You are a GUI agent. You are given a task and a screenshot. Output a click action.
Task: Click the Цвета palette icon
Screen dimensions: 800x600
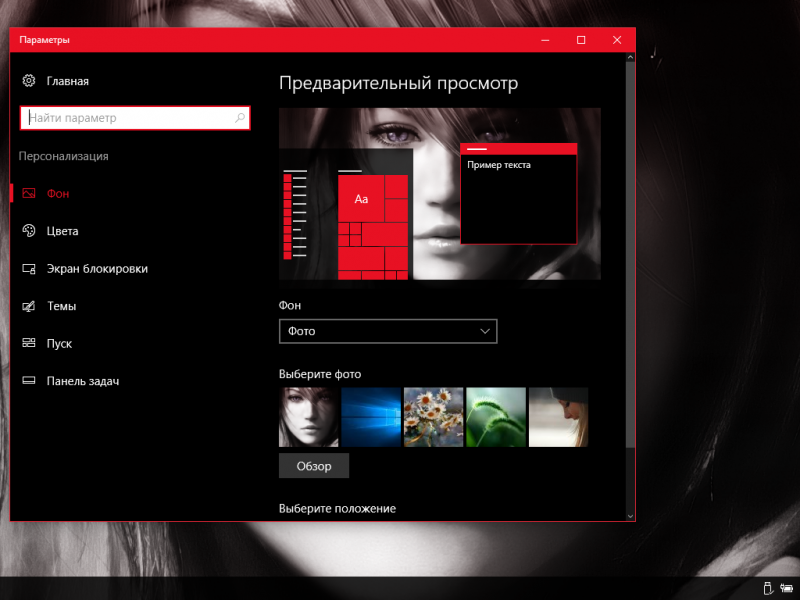click(x=29, y=231)
